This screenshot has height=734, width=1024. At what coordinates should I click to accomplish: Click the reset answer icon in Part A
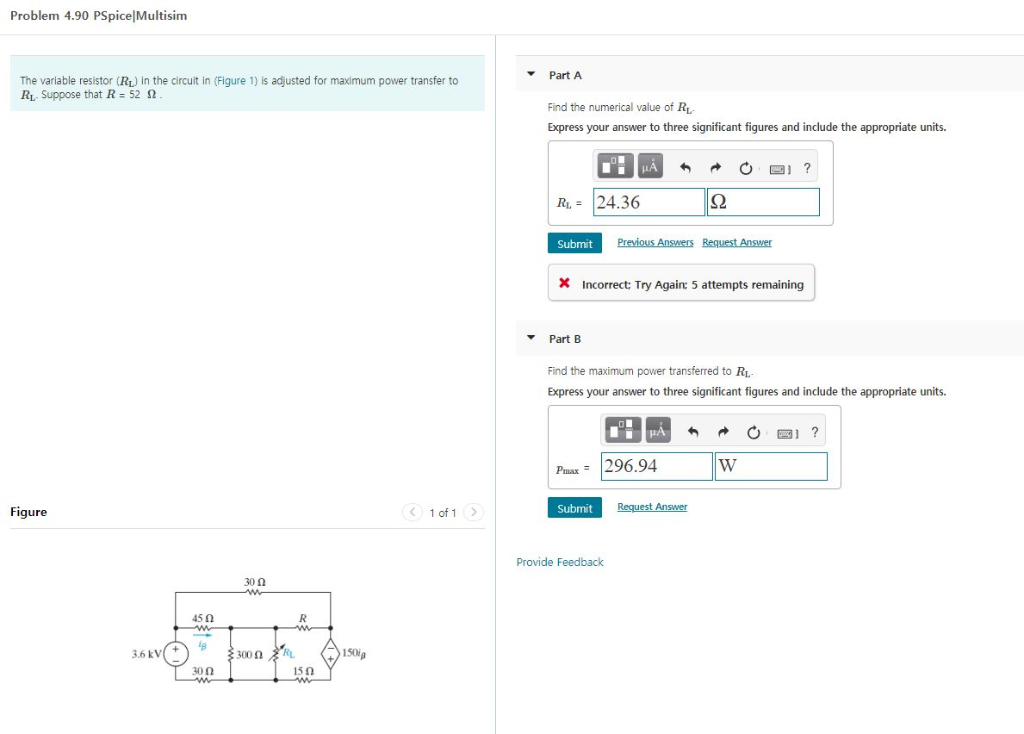coord(745,167)
